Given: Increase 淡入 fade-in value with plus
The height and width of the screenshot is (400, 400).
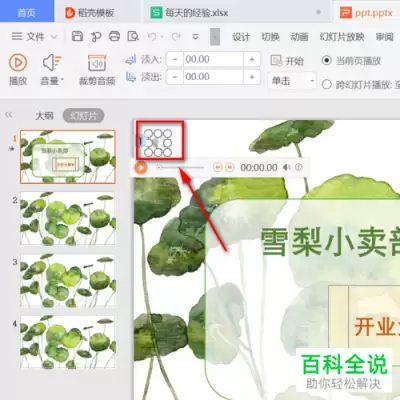Looking at the screenshot, I should click(252, 60).
